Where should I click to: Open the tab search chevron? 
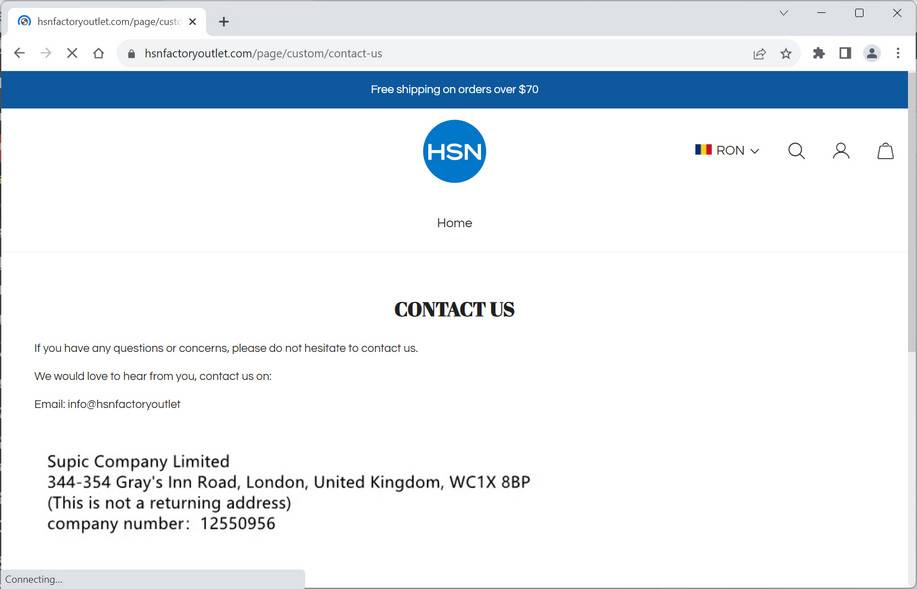[x=784, y=13]
